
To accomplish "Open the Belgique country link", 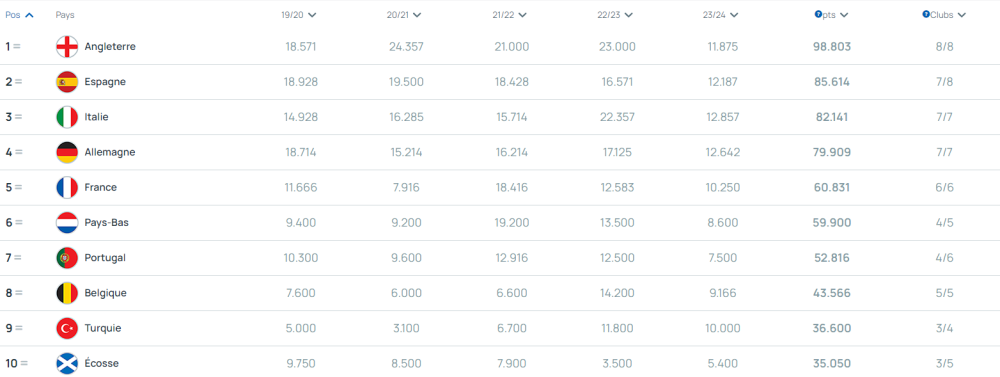I will [105, 293].
